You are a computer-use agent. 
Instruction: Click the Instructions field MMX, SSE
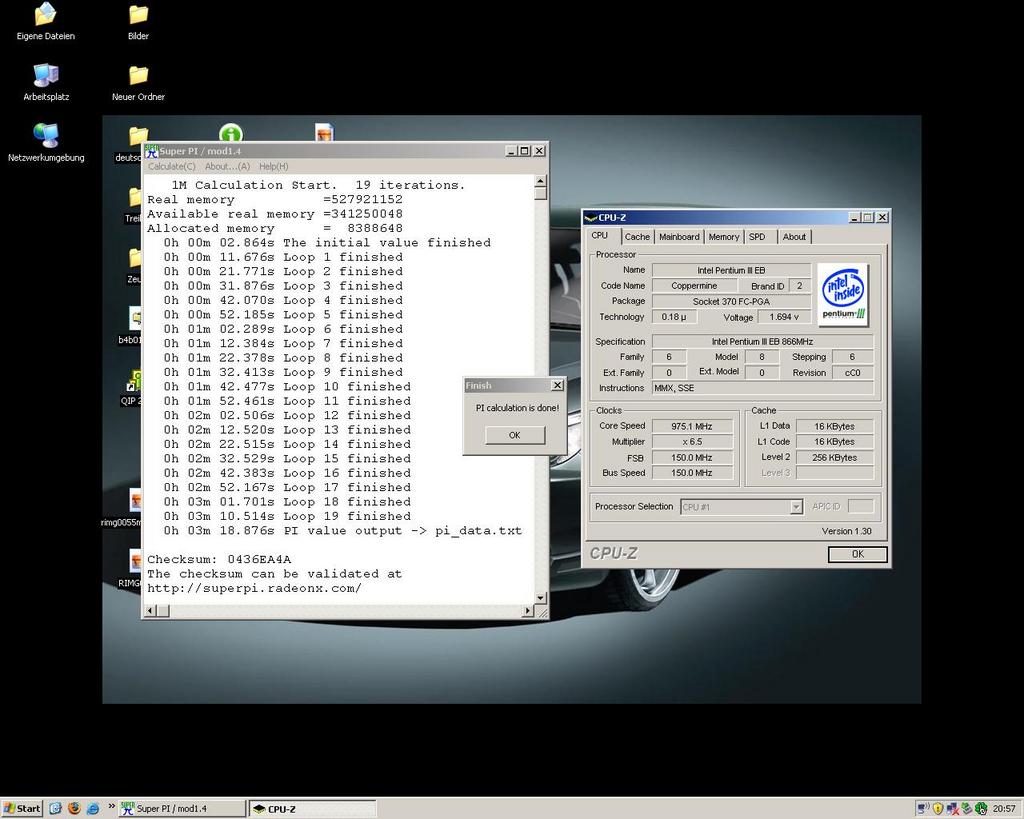click(x=762, y=389)
